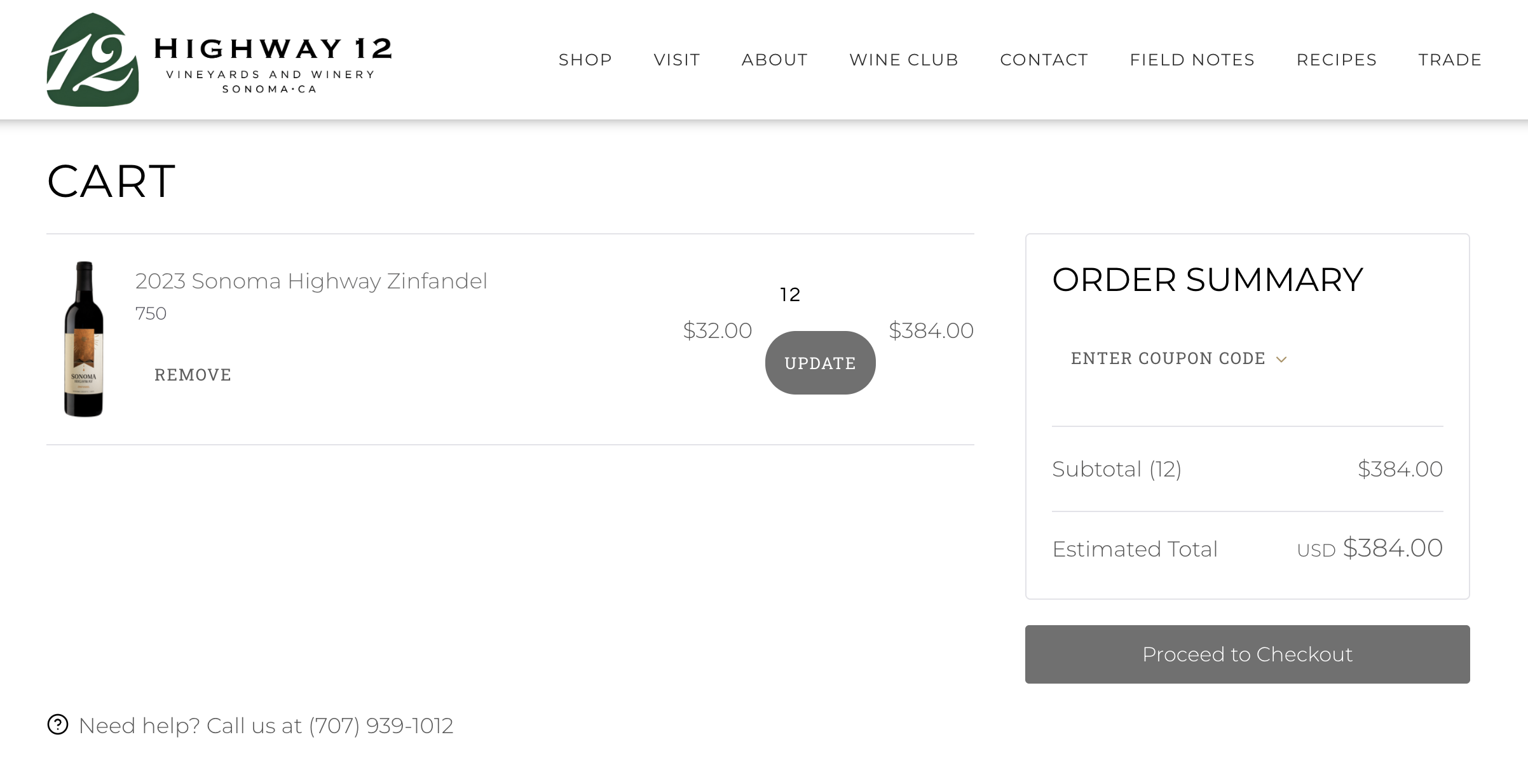Click the help question mark icon
Viewport: 1528px width, 784px height.
[58, 724]
